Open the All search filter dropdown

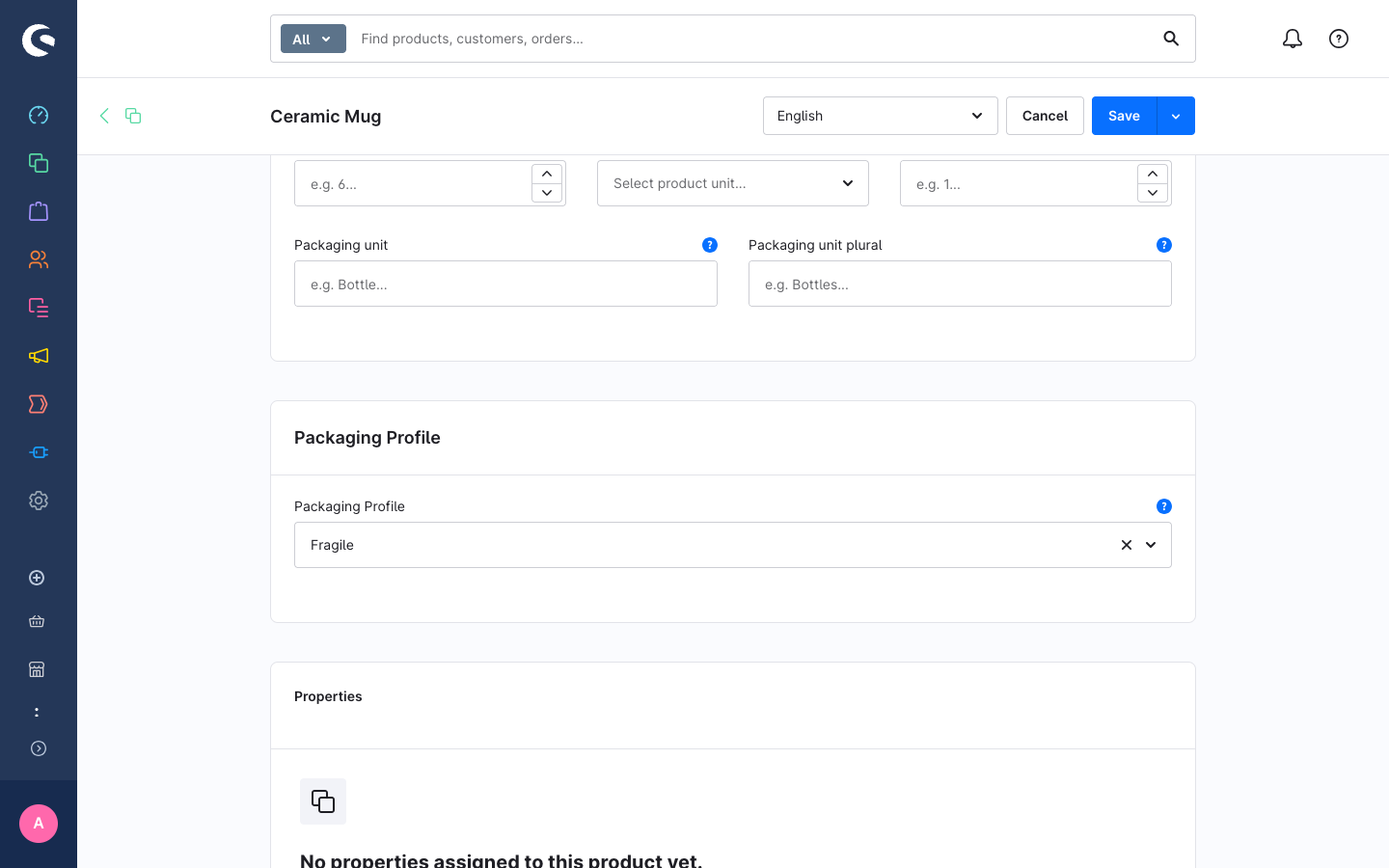coord(313,39)
